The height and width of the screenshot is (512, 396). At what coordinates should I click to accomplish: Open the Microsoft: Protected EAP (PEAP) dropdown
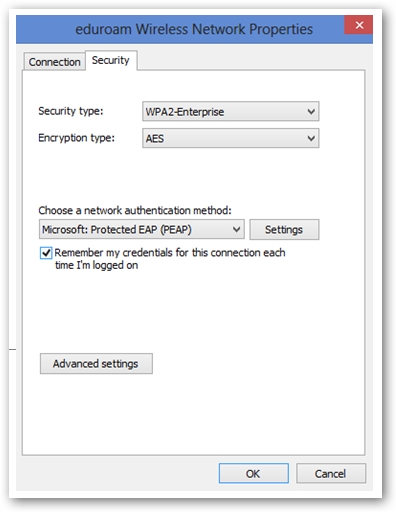coord(142,229)
